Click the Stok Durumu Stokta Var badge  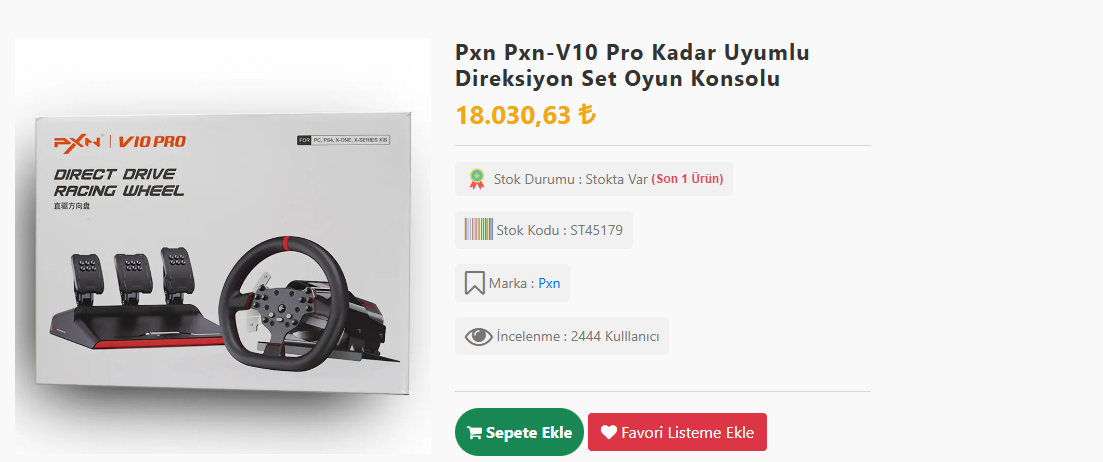(594, 179)
